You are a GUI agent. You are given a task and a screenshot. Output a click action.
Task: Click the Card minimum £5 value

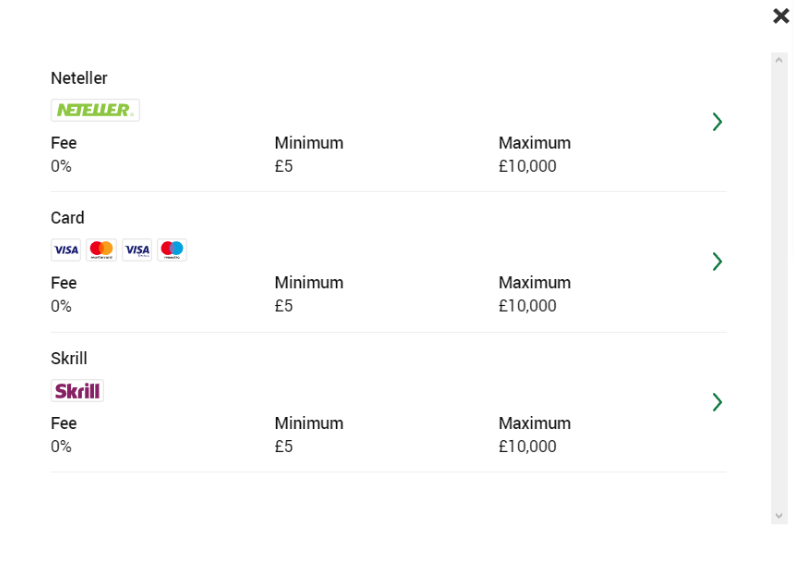coord(284,306)
